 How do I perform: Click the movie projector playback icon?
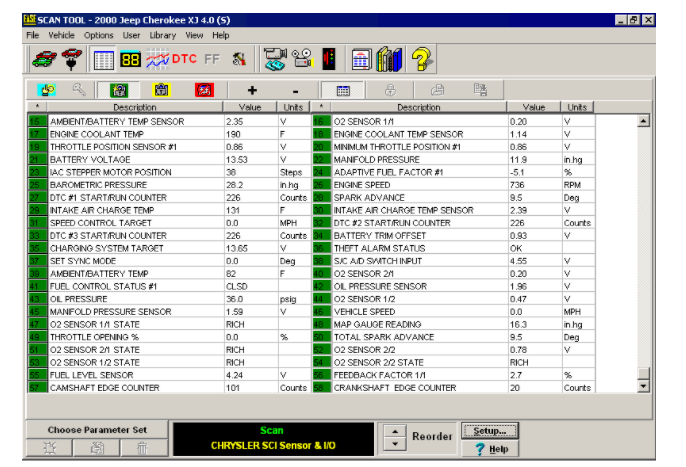302,59
